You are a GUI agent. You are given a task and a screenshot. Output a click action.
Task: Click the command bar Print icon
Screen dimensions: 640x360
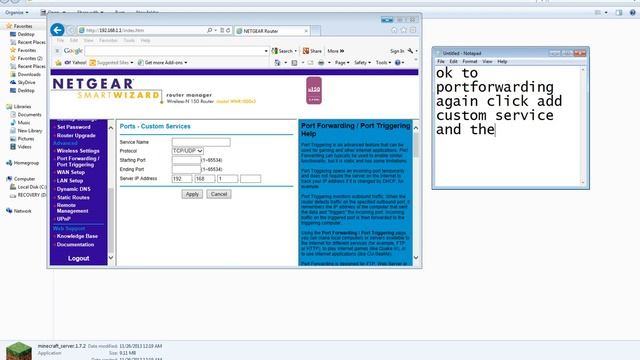(x=321, y=62)
